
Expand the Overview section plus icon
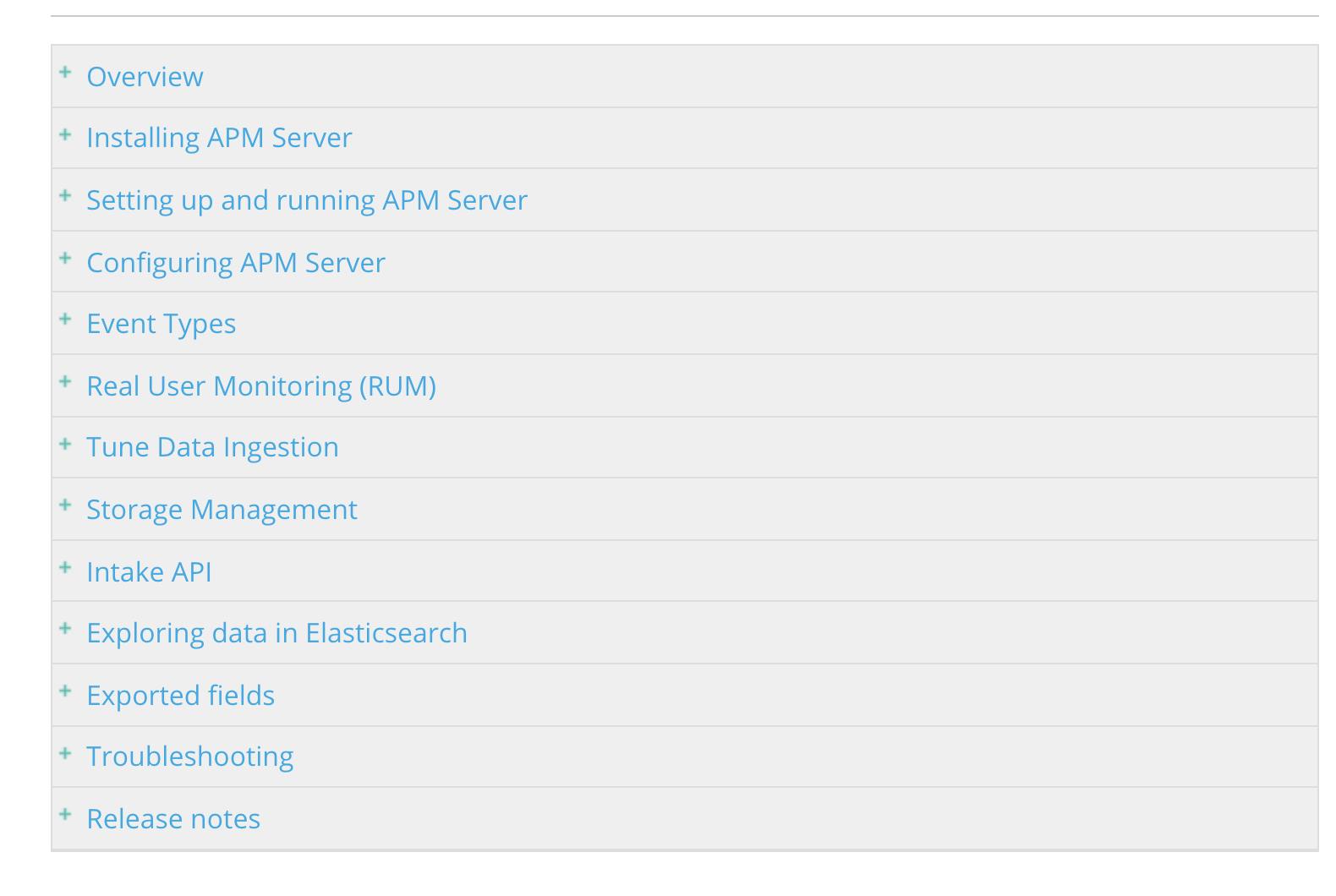click(x=65, y=73)
